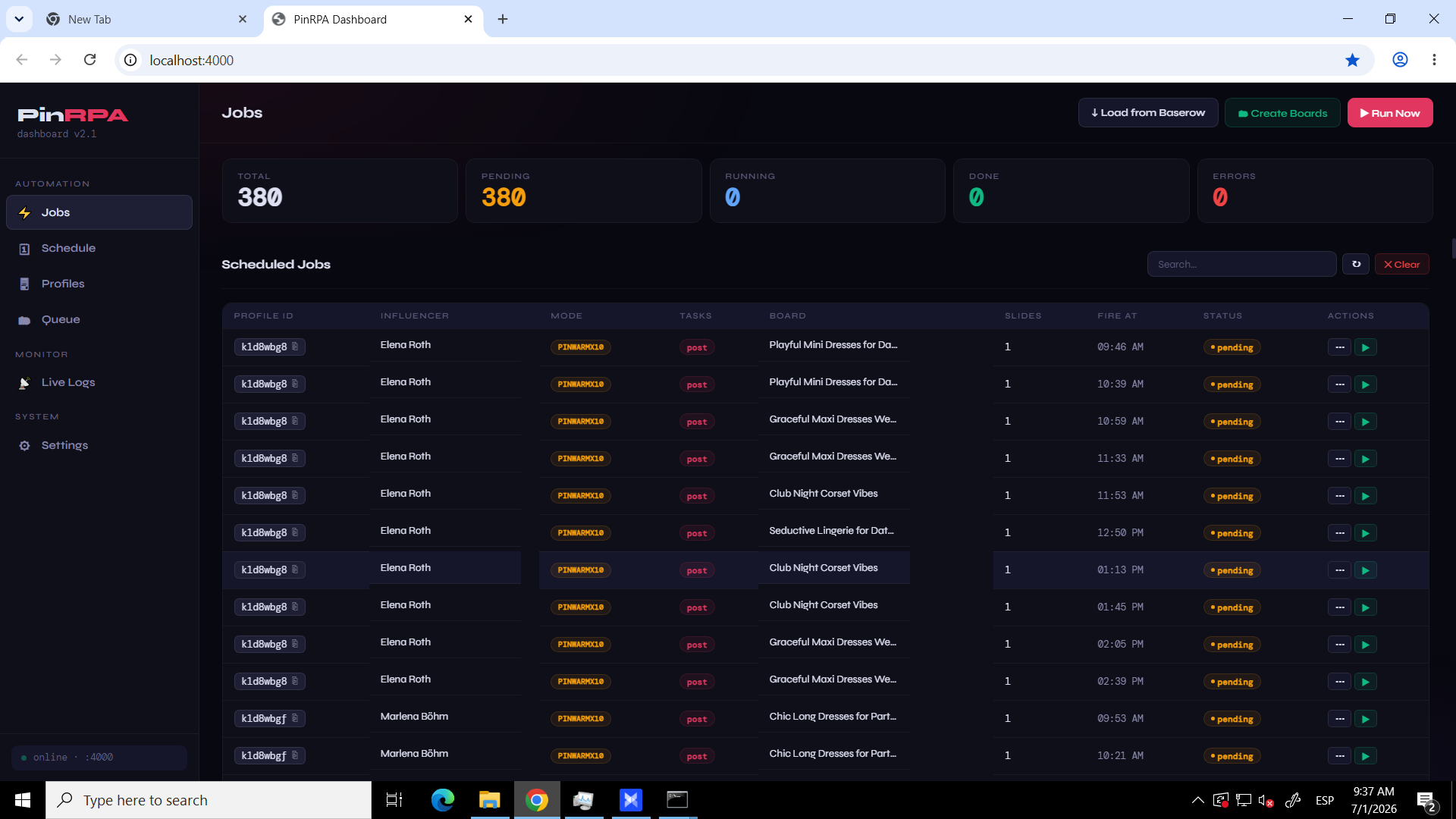The height and width of the screenshot is (819, 1456).
Task: Open the Windows Start menu
Action: click(x=23, y=800)
